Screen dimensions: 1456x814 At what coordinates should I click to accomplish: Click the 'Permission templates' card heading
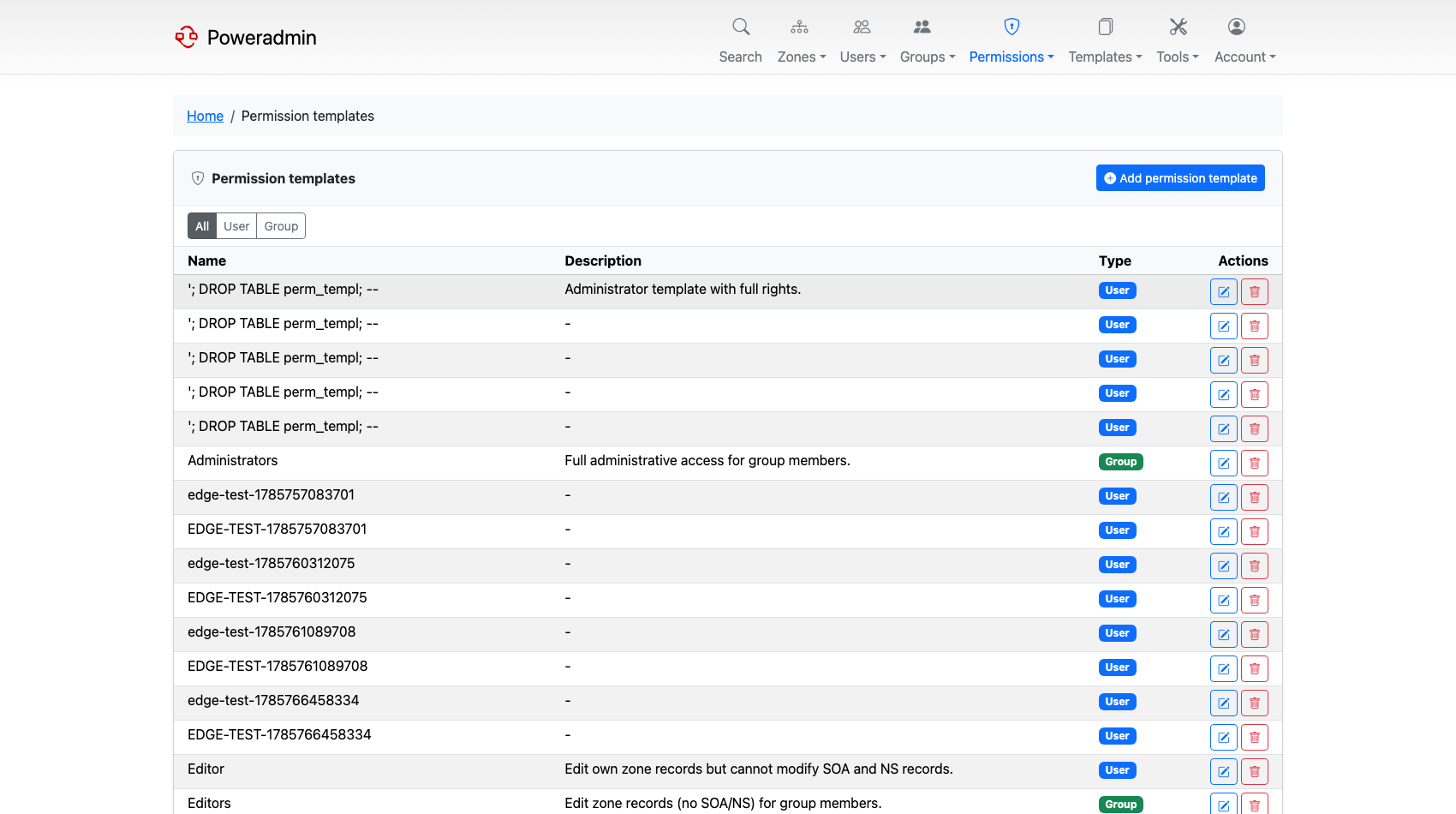point(283,178)
